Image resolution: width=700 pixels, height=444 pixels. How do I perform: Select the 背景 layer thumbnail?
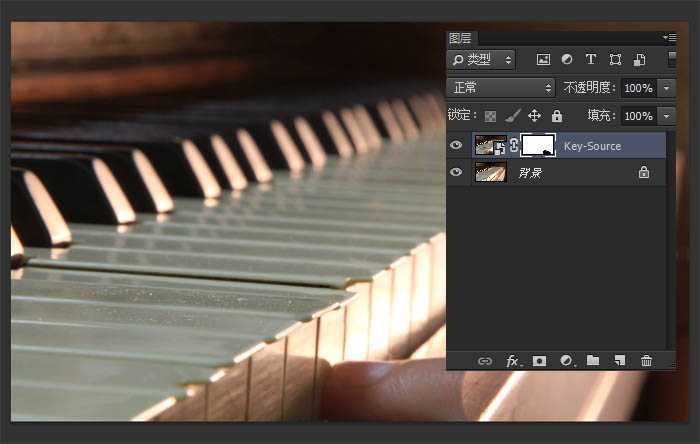click(490, 172)
